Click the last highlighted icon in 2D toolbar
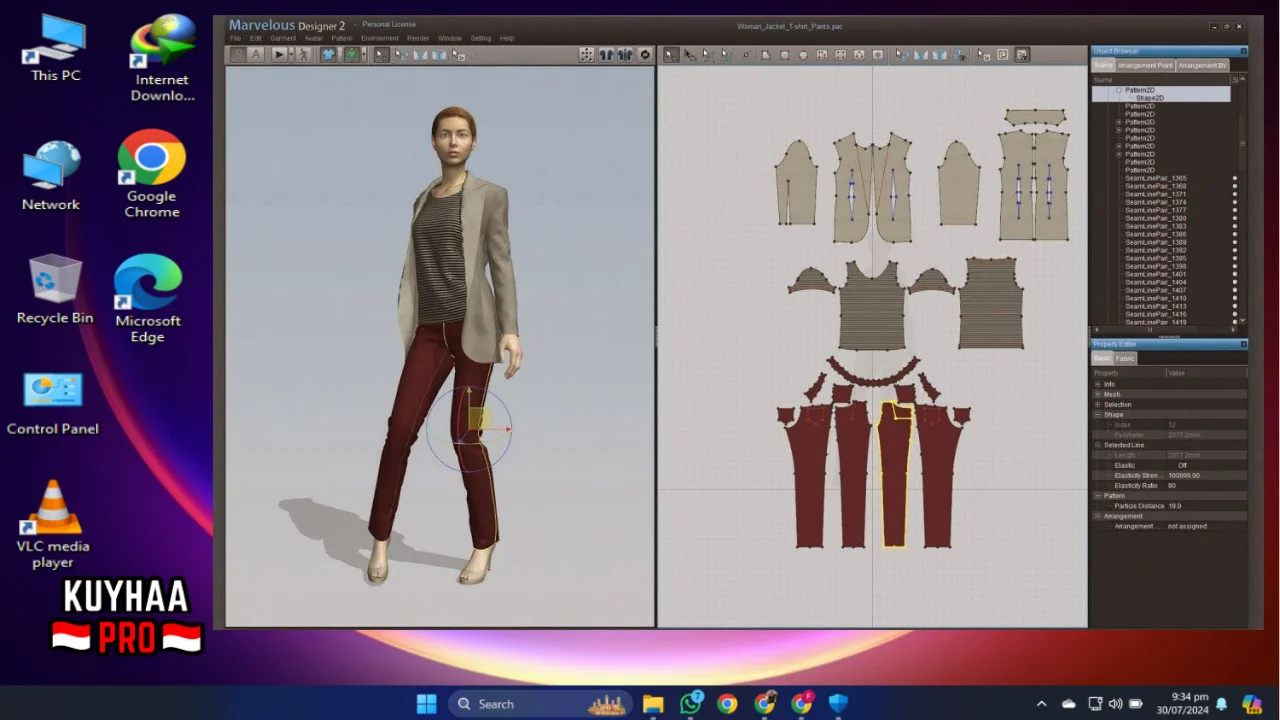This screenshot has height=720, width=1280. point(1021,54)
